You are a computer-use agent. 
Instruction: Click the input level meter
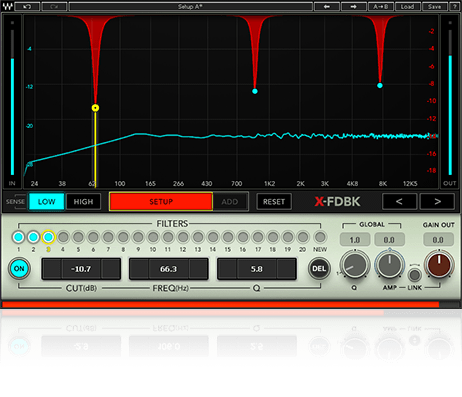(x=12, y=103)
